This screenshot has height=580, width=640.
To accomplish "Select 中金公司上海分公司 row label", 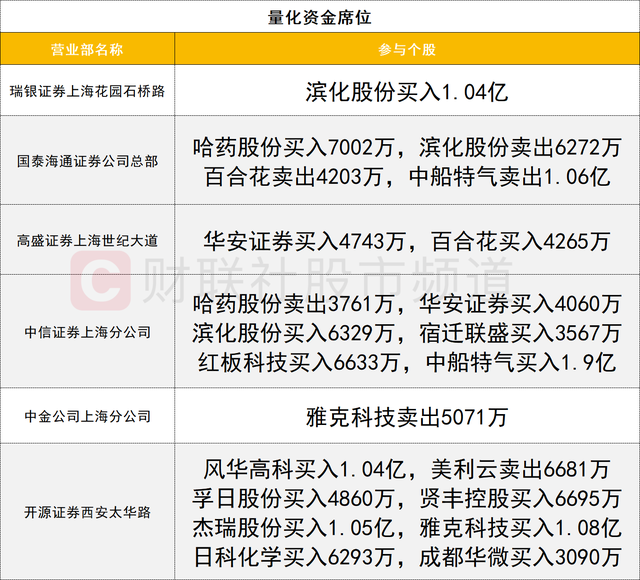I will pyautogui.click(x=87, y=416).
